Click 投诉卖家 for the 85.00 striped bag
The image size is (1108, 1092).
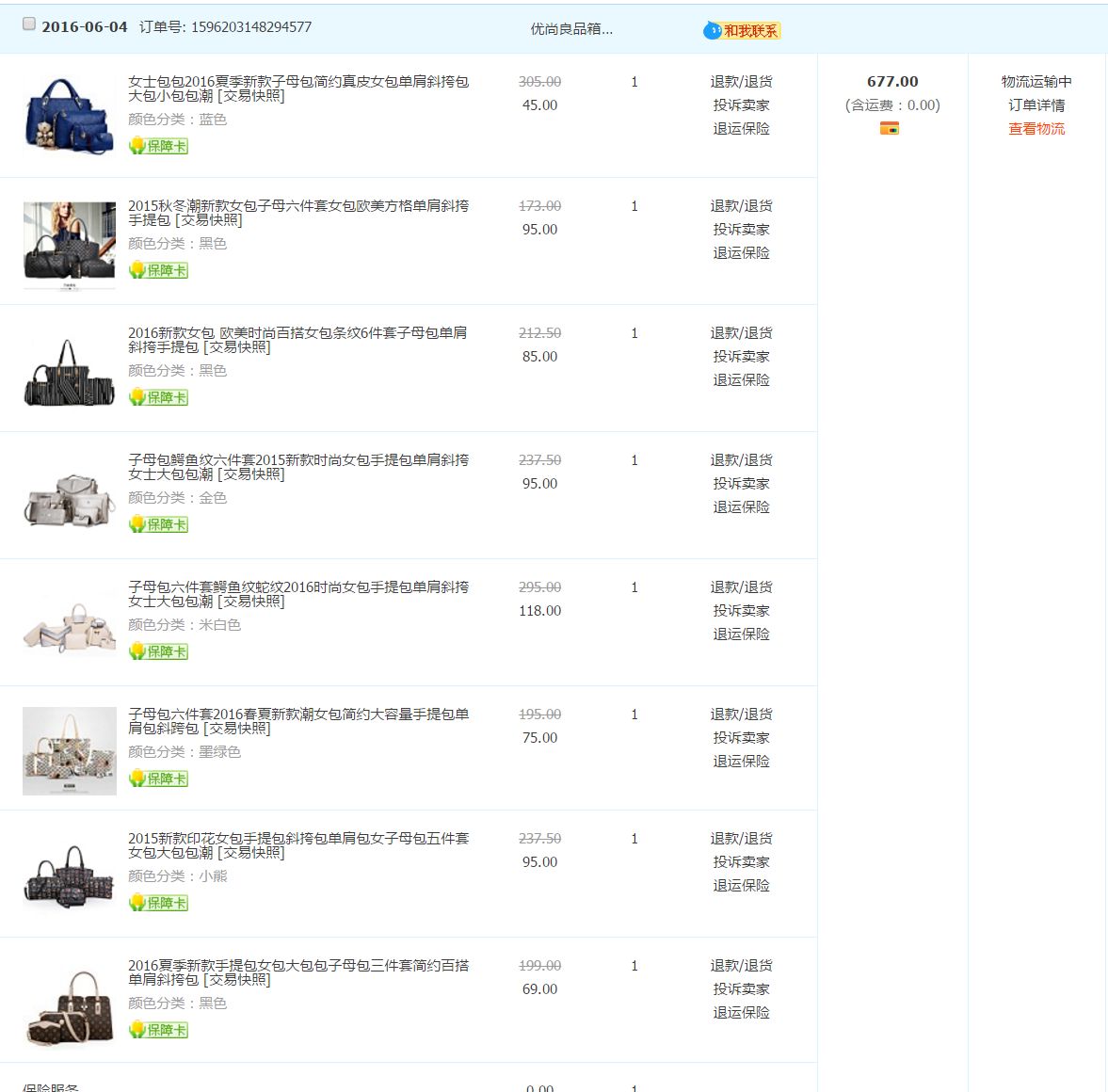tap(741, 357)
